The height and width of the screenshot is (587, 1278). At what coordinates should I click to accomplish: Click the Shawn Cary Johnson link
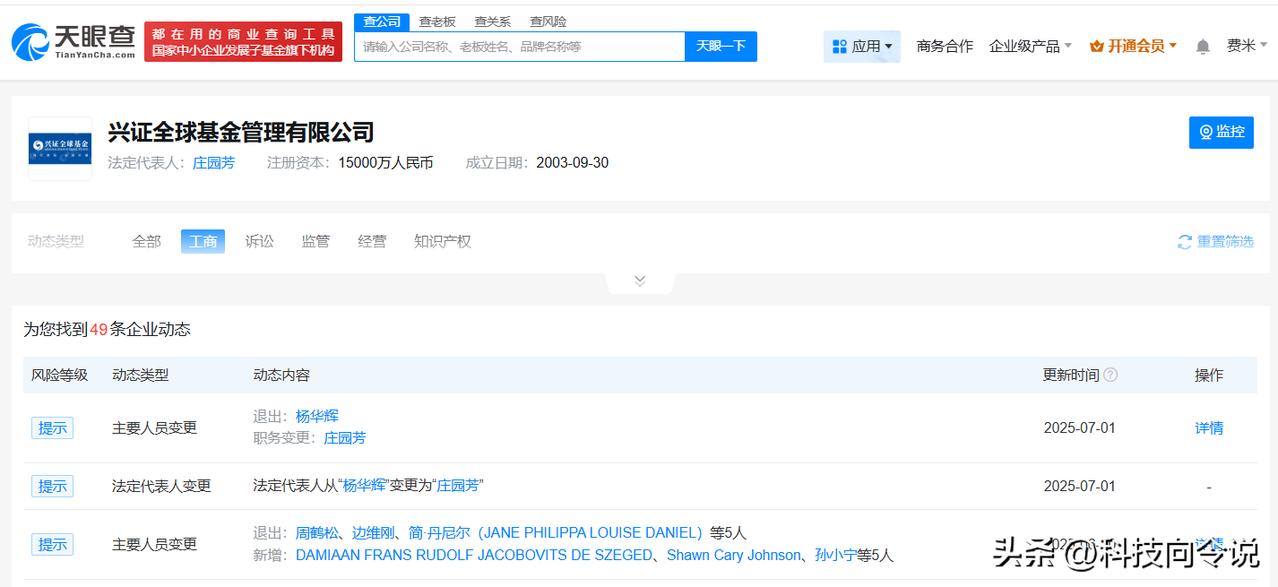733,555
